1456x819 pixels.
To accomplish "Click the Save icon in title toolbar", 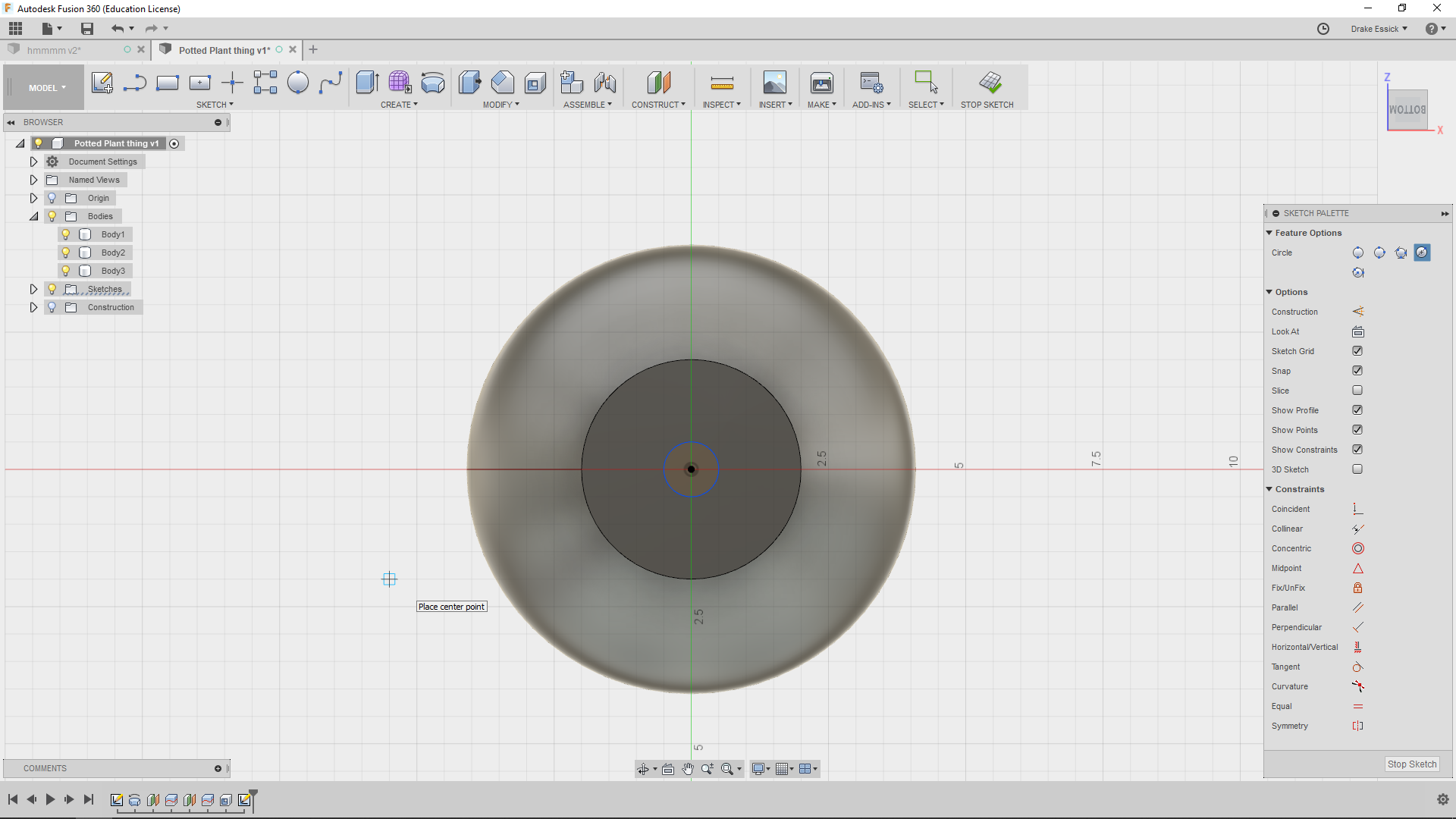I will (87, 29).
